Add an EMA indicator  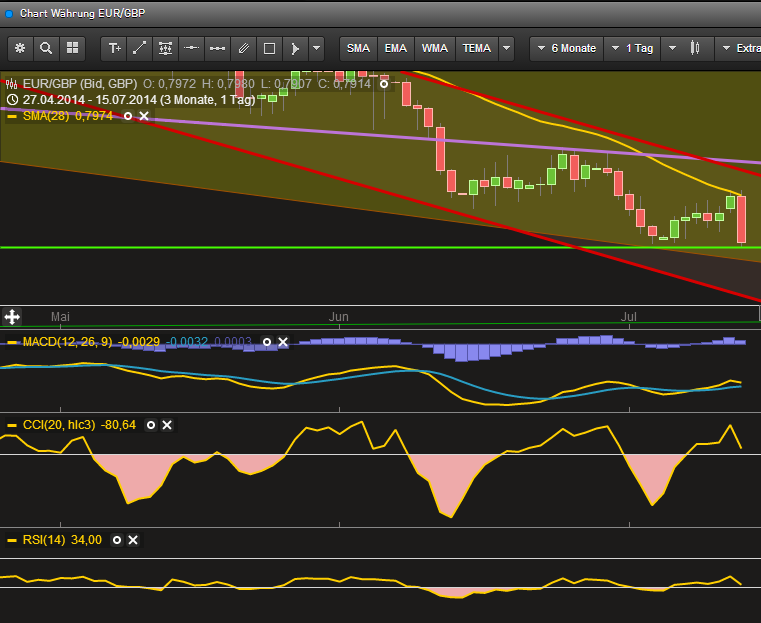pyautogui.click(x=396, y=48)
